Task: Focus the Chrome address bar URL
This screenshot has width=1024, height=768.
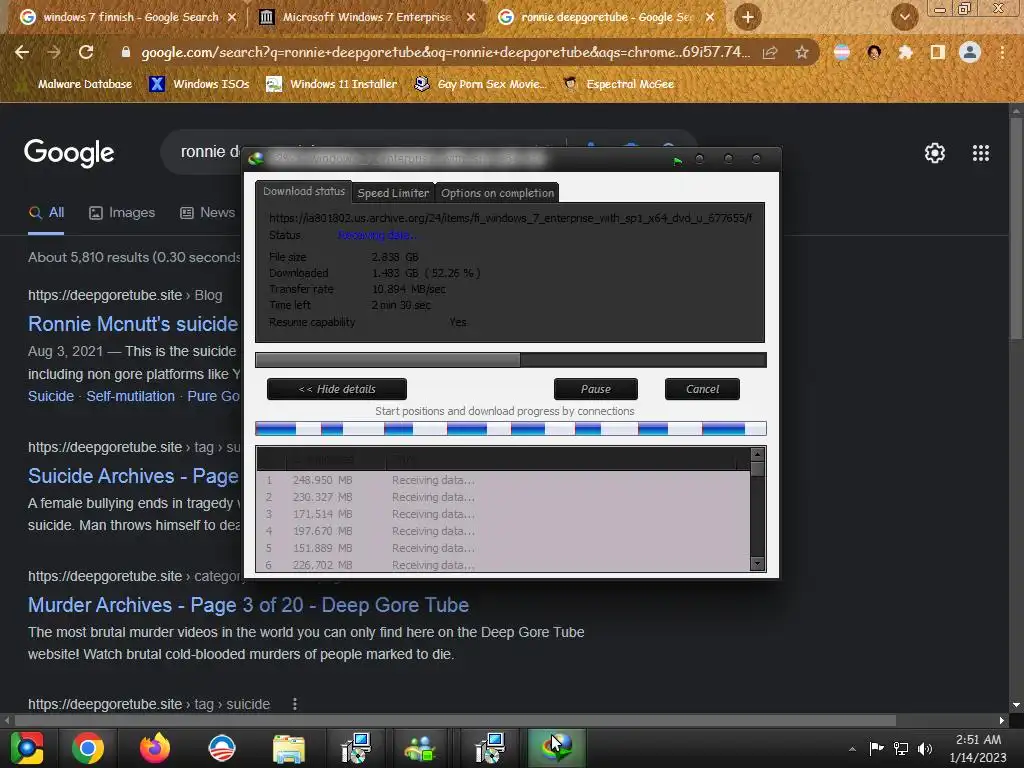Action: click(446, 52)
